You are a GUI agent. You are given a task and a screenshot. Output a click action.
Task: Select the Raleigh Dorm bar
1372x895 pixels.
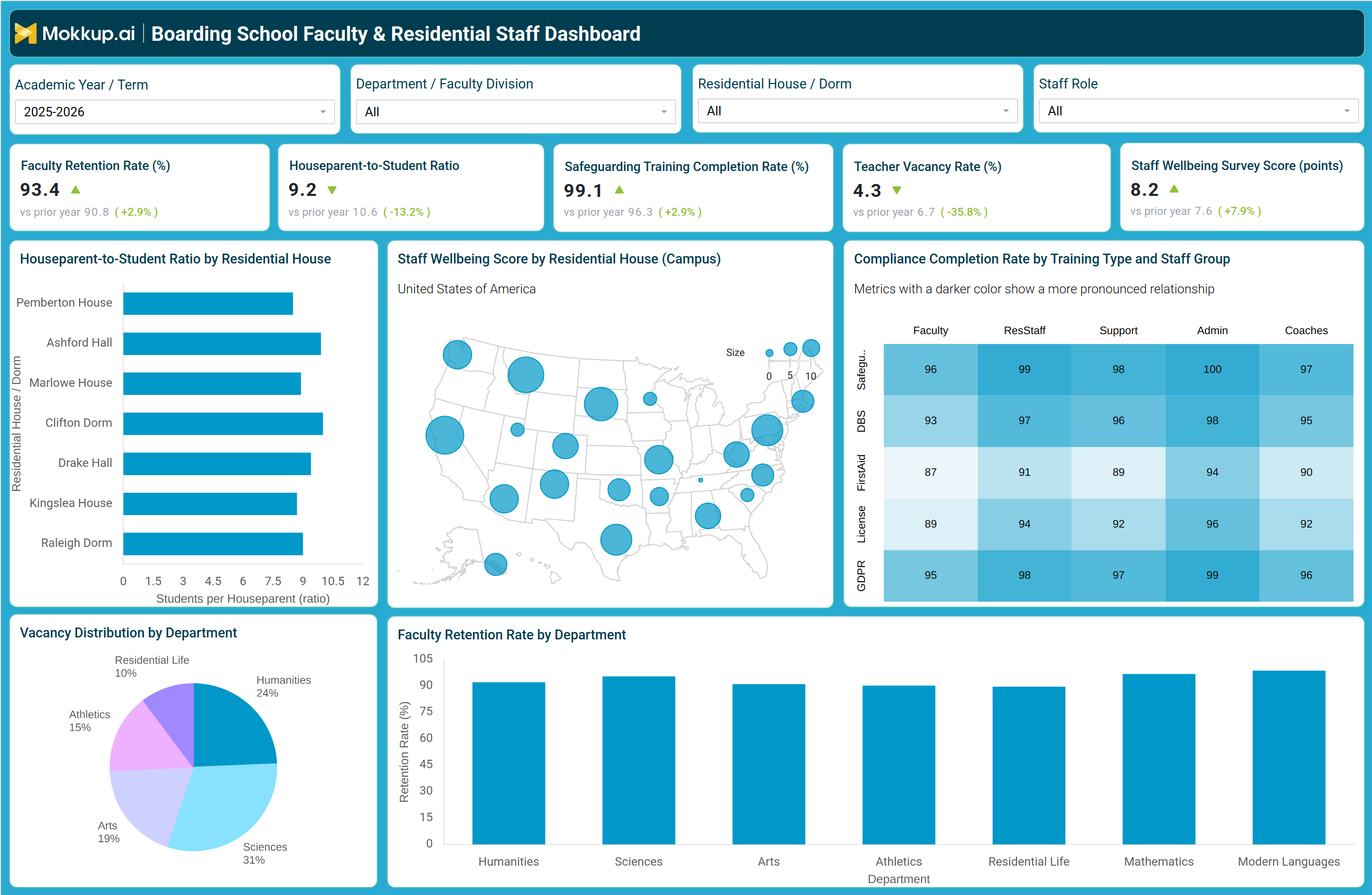(213, 544)
